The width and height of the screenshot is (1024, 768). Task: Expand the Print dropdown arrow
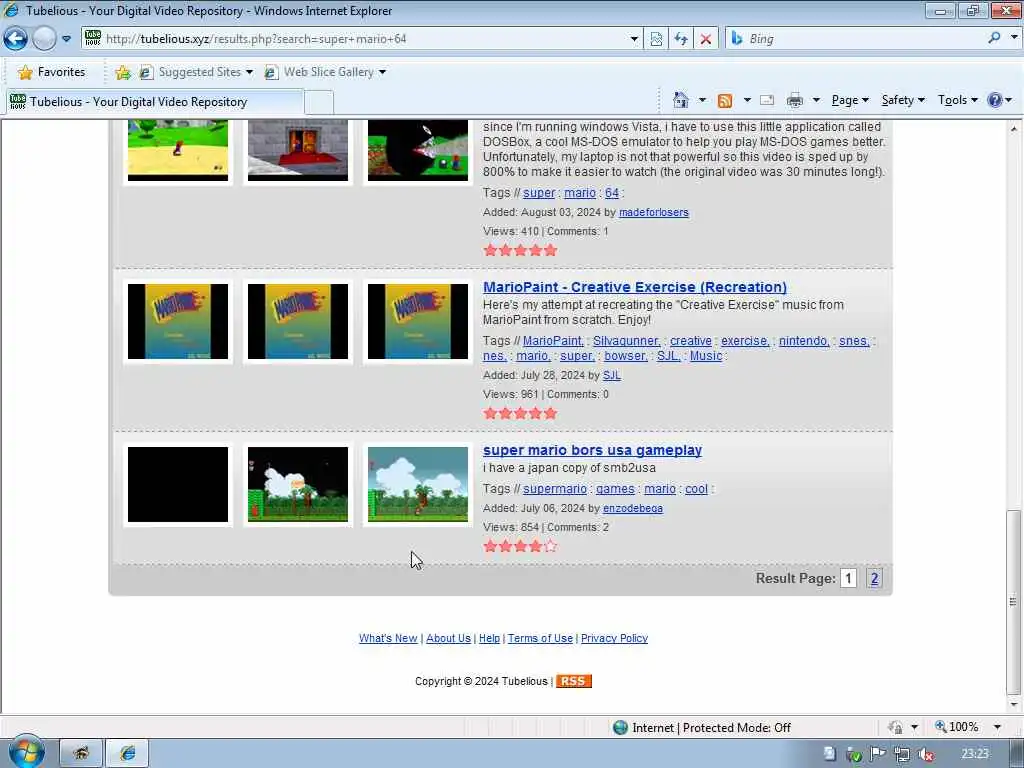pyautogui.click(x=816, y=100)
